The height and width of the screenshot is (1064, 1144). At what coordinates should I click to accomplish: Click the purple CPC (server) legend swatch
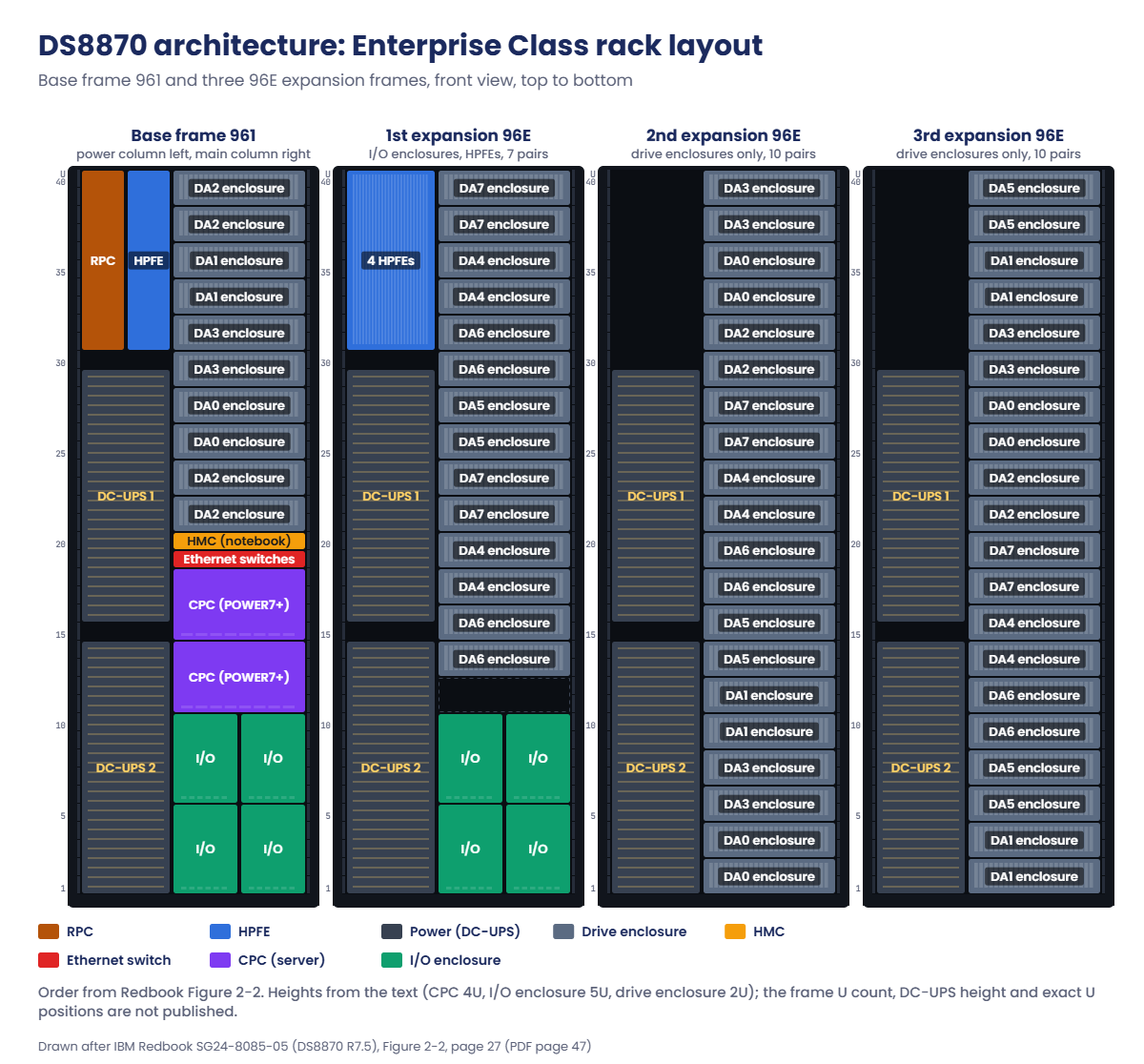(220, 960)
